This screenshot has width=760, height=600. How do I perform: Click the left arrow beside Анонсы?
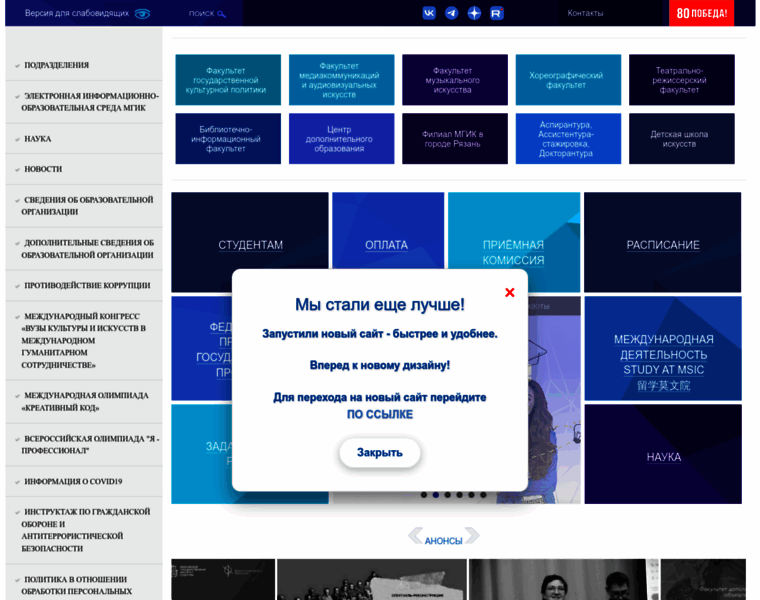(x=415, y=536)
